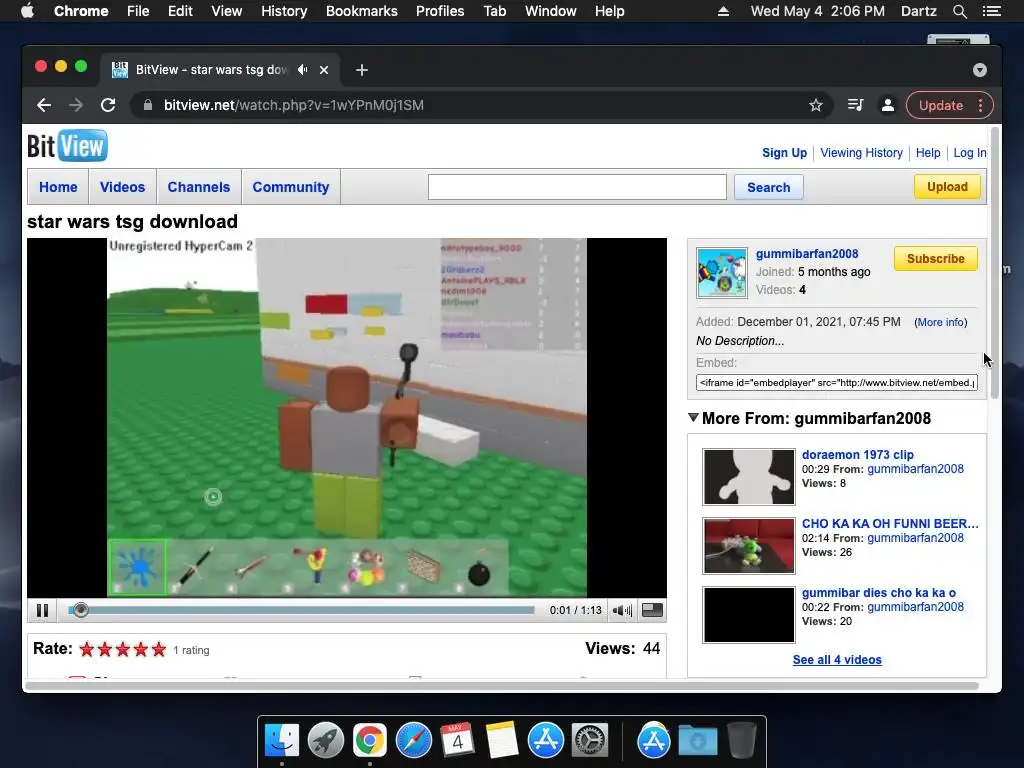Open gummibarfan2008 channel name link
This screenshot has height=768, width=1024.
(x=807, y=253)
